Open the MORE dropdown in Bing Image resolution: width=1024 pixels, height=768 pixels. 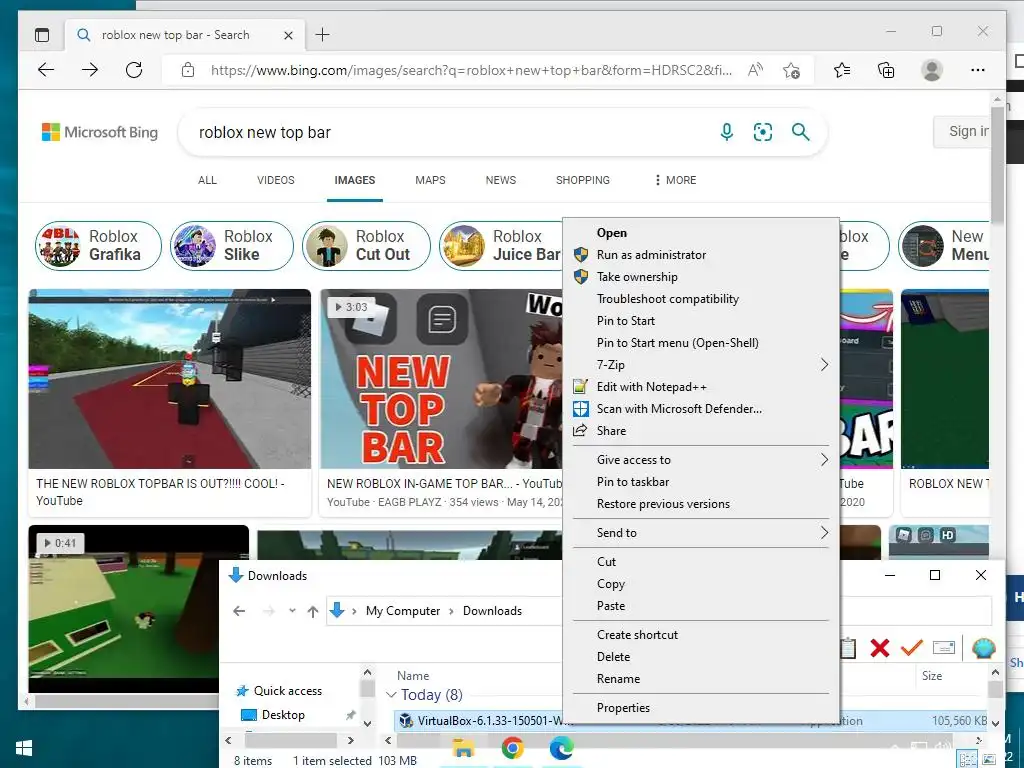click(x=675, y=180)
